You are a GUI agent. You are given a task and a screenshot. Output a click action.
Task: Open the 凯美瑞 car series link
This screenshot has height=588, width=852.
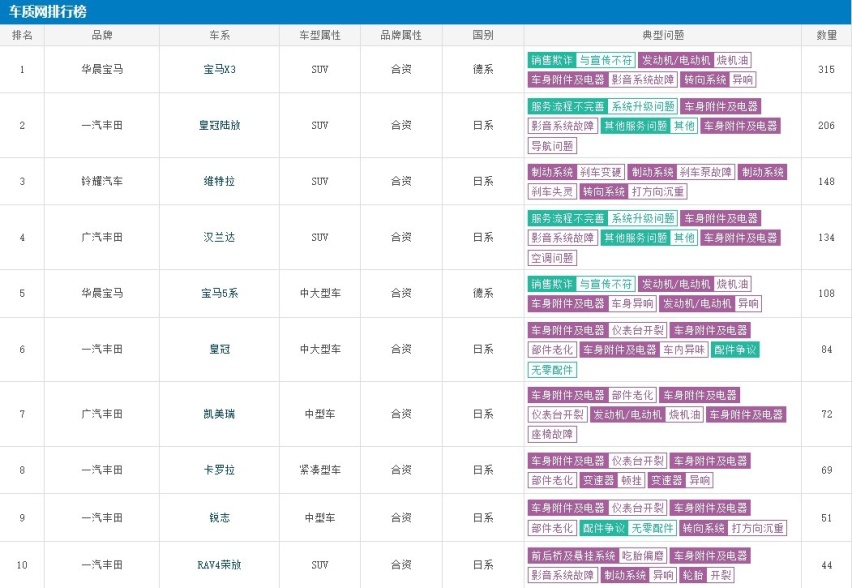click(x=220, y=414)
